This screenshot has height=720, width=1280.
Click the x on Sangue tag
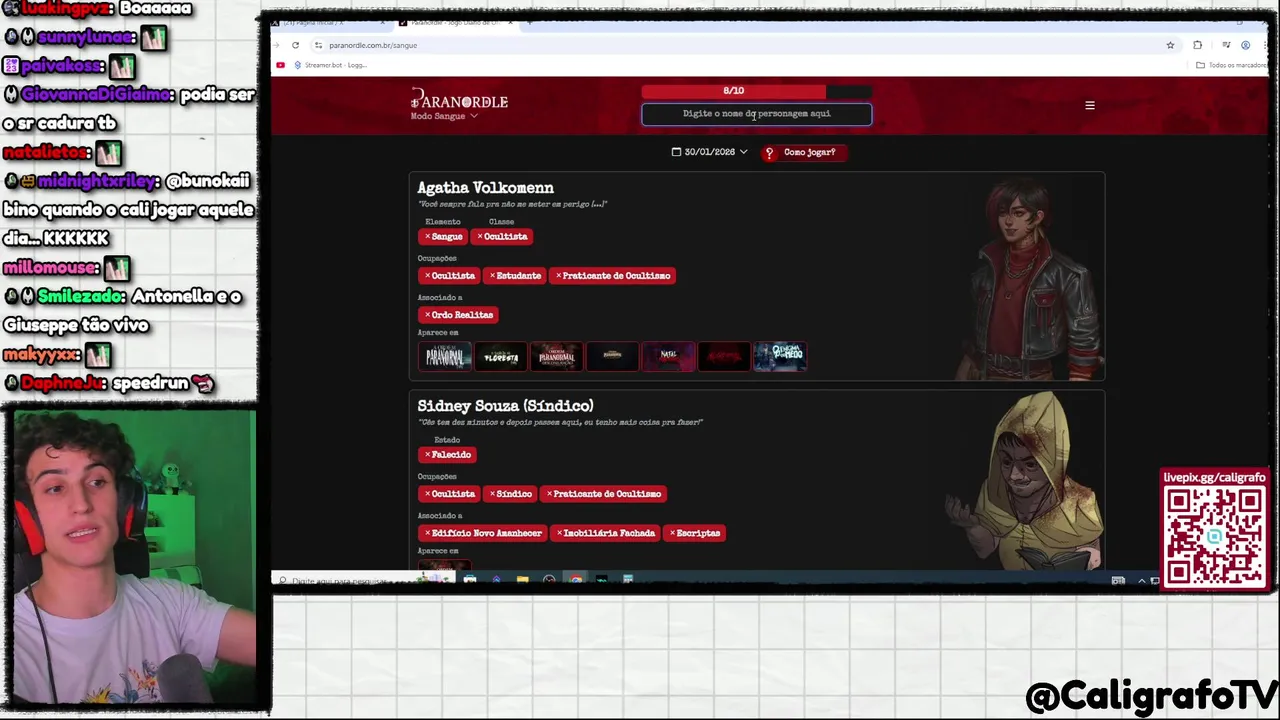pyautogui.click(x=427, y=237)
